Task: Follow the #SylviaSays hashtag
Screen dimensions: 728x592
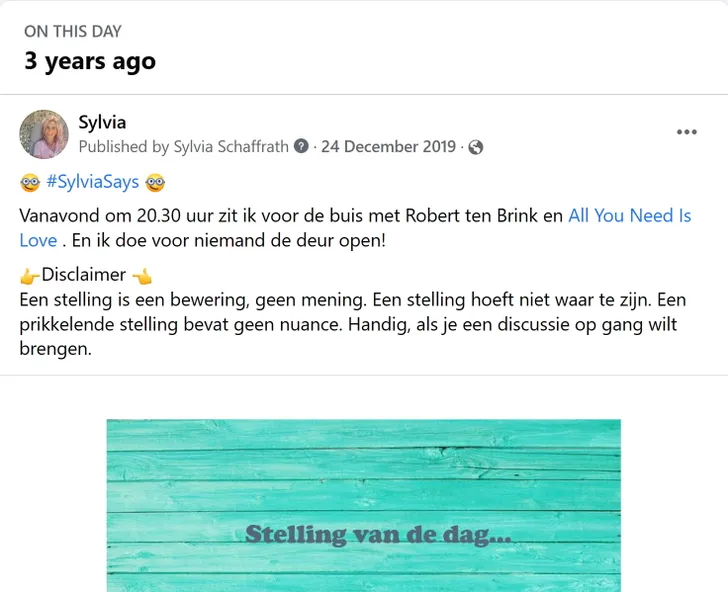Action: (x=92, y=182)
